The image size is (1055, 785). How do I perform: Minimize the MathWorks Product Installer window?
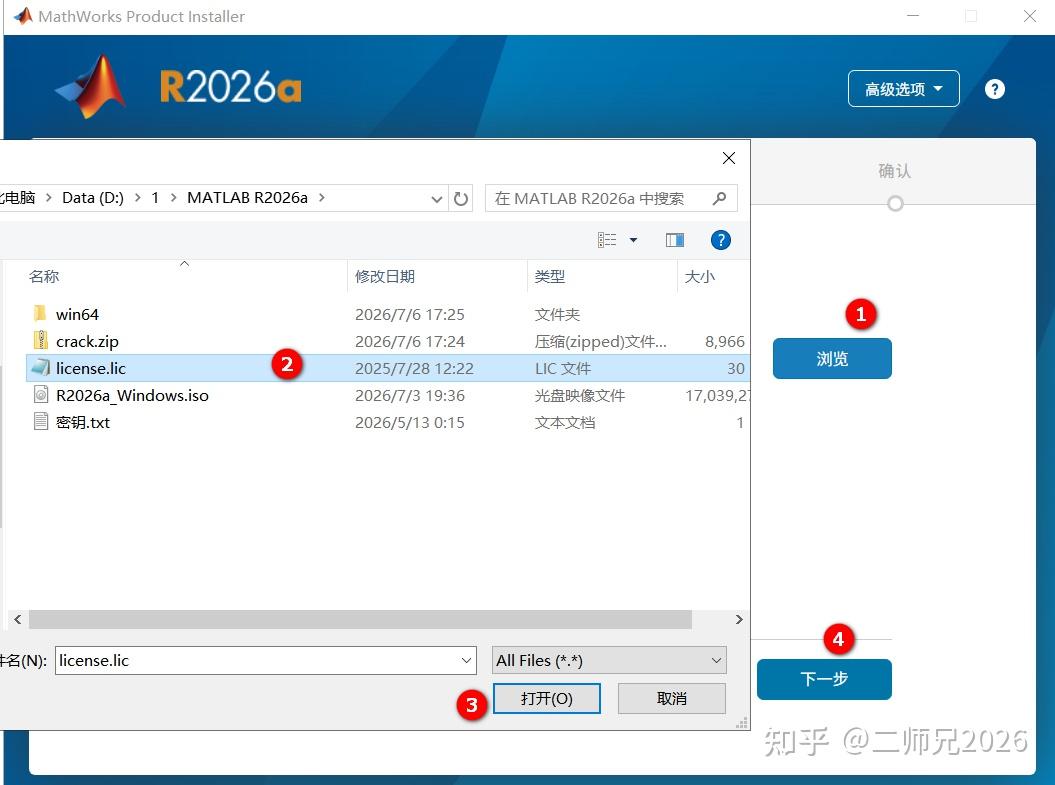tap(913, 16)
